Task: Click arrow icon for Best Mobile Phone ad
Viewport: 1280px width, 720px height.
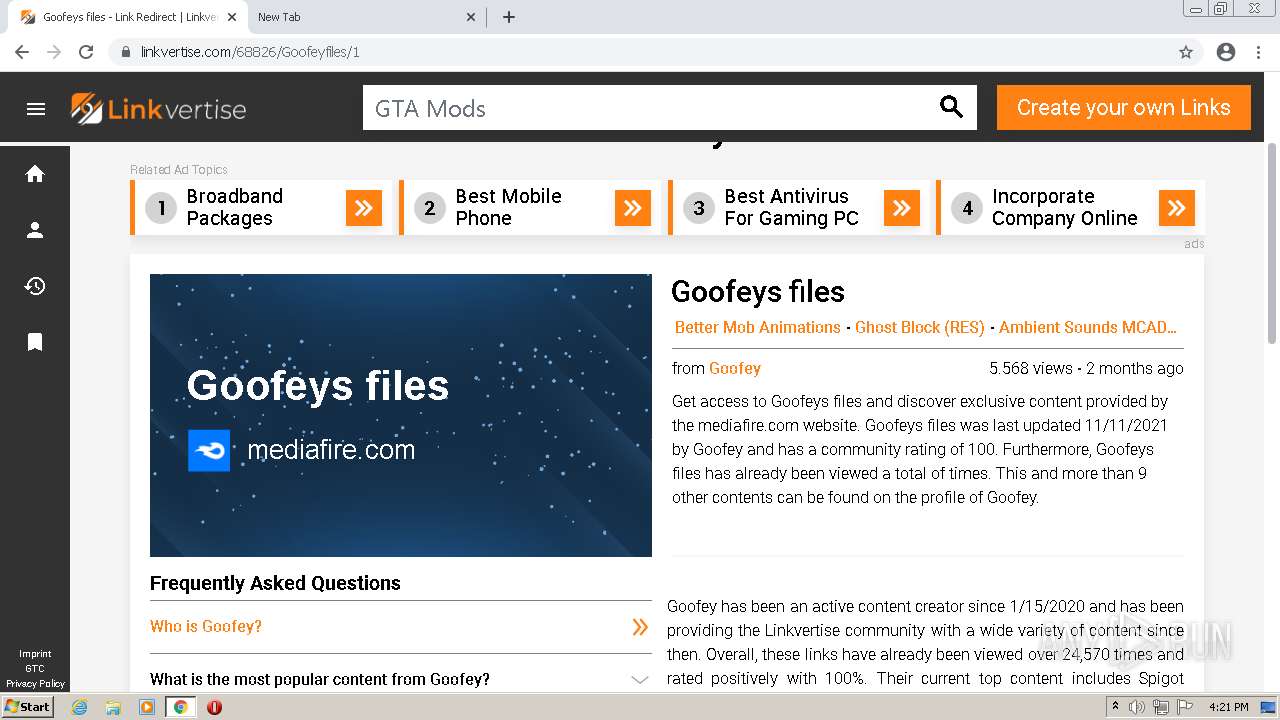Action: [x=633, y=208]
